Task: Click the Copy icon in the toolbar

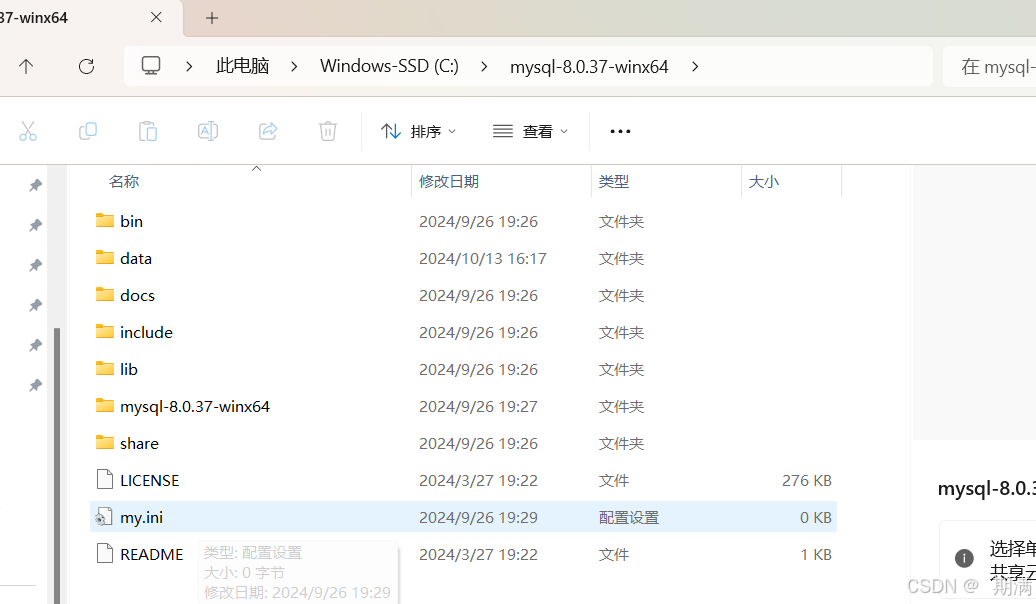Action: (x=88, y=131)
